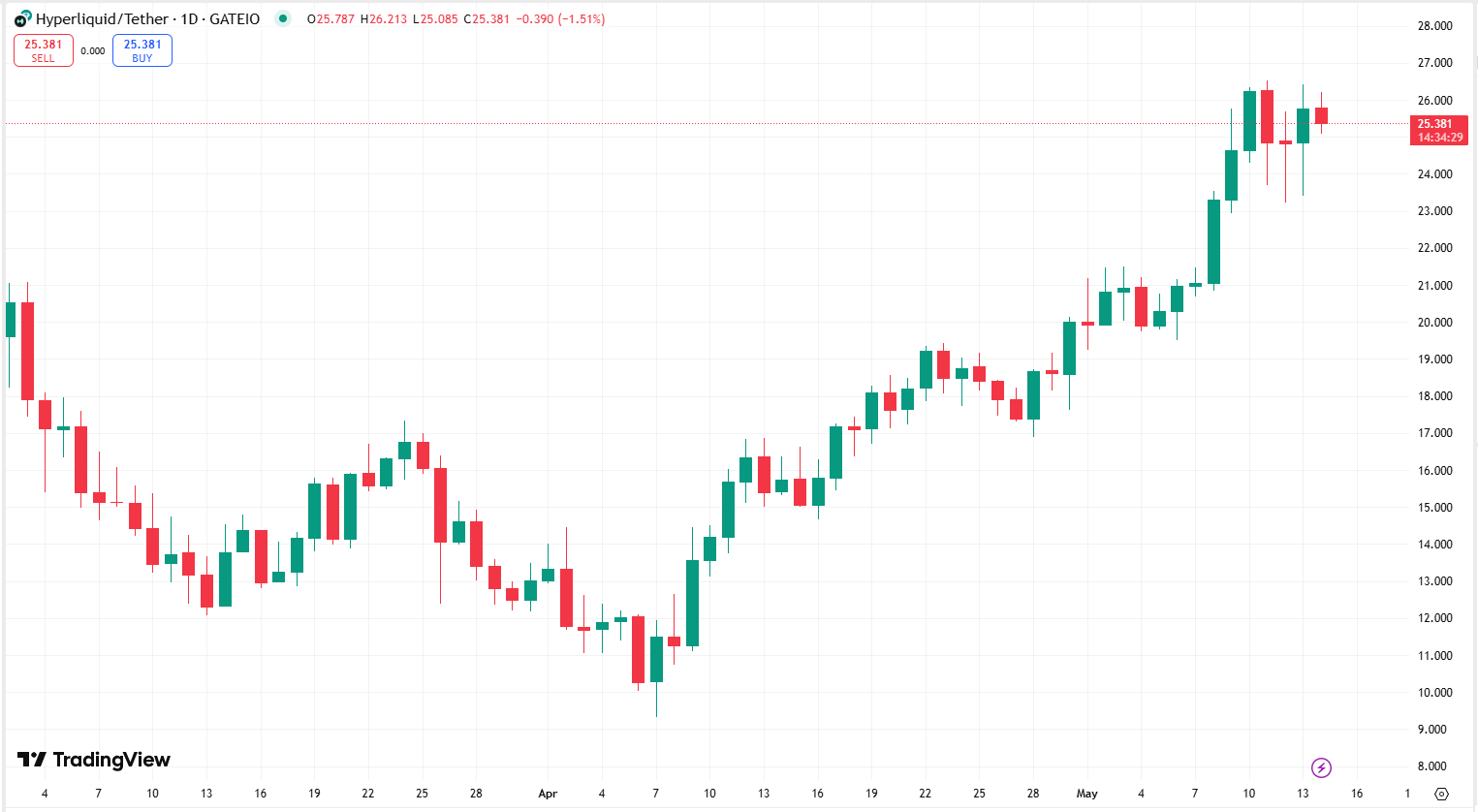Click the green market status dot

point(282,18)
